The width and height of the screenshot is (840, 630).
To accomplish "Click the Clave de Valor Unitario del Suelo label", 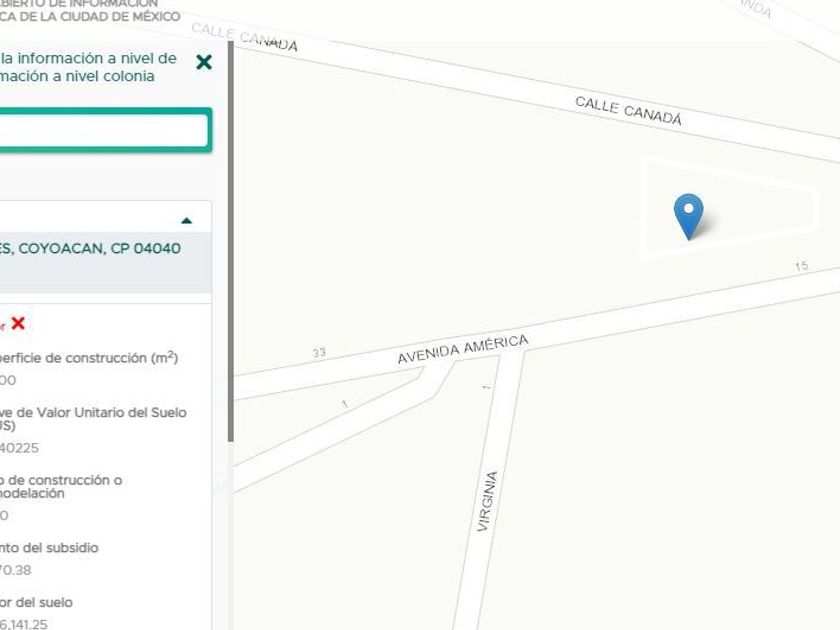I will (93, 418).
